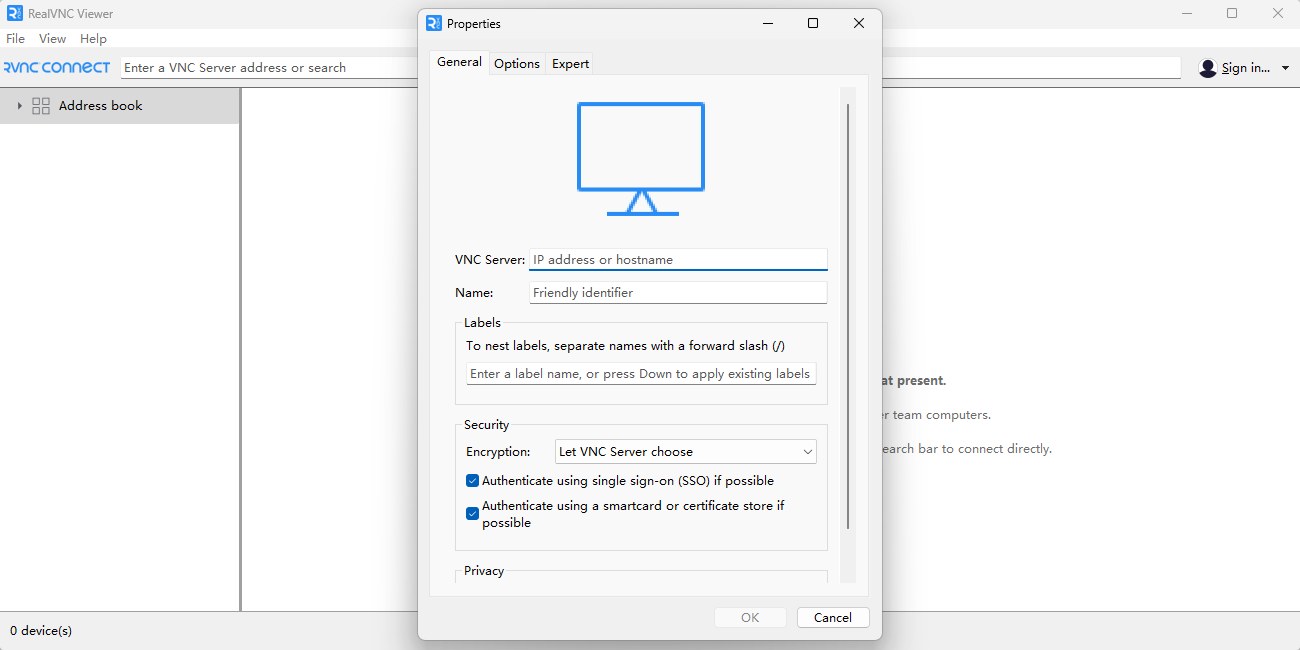
Task: Uncheck smartcard or certificate store authentication
Action: [473, 514]
